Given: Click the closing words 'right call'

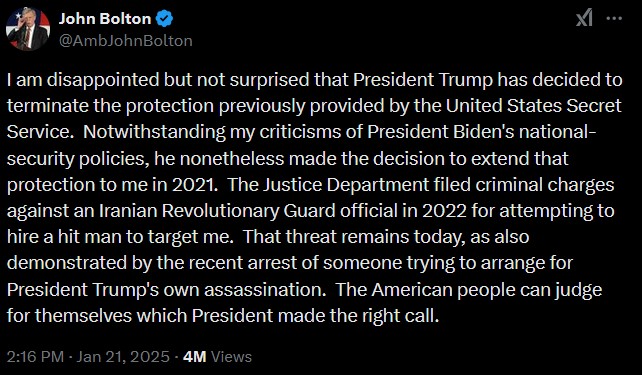Looking at the screenshot, I should (400, 316).
